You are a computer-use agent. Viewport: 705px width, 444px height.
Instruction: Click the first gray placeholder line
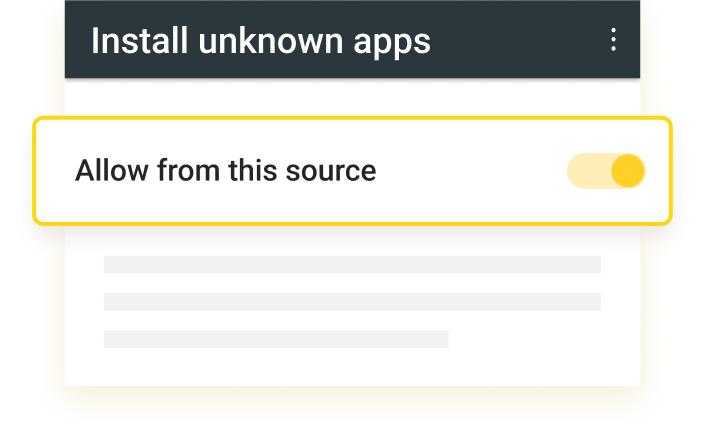click(x=352, y=264)
